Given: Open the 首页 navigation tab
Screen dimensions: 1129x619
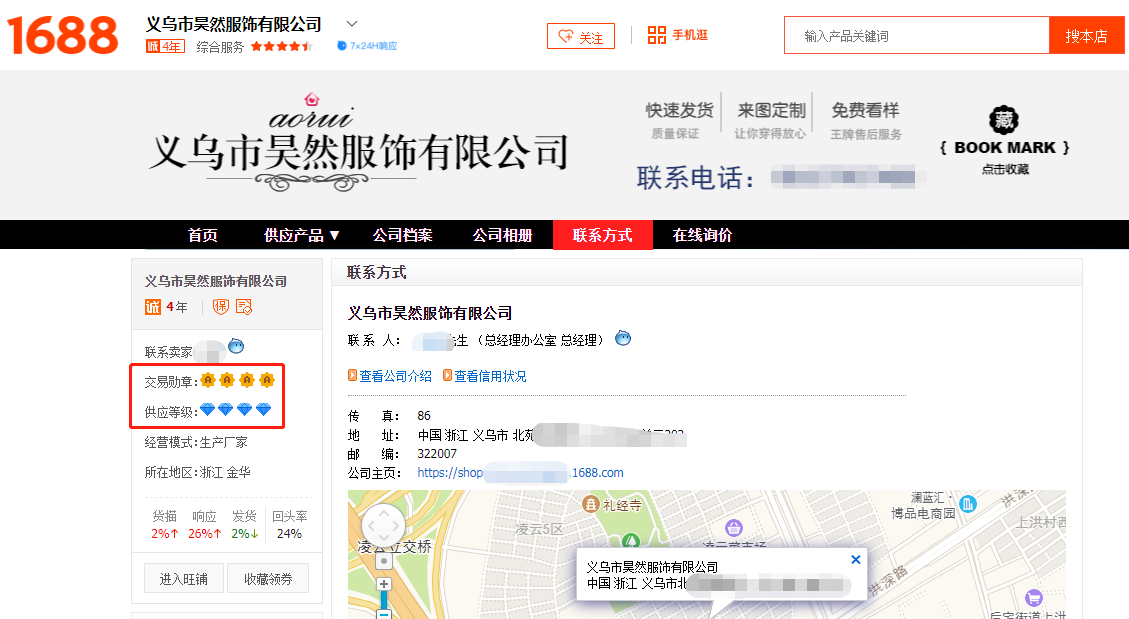Looking at the screenshot, I should tap(202, 235).
